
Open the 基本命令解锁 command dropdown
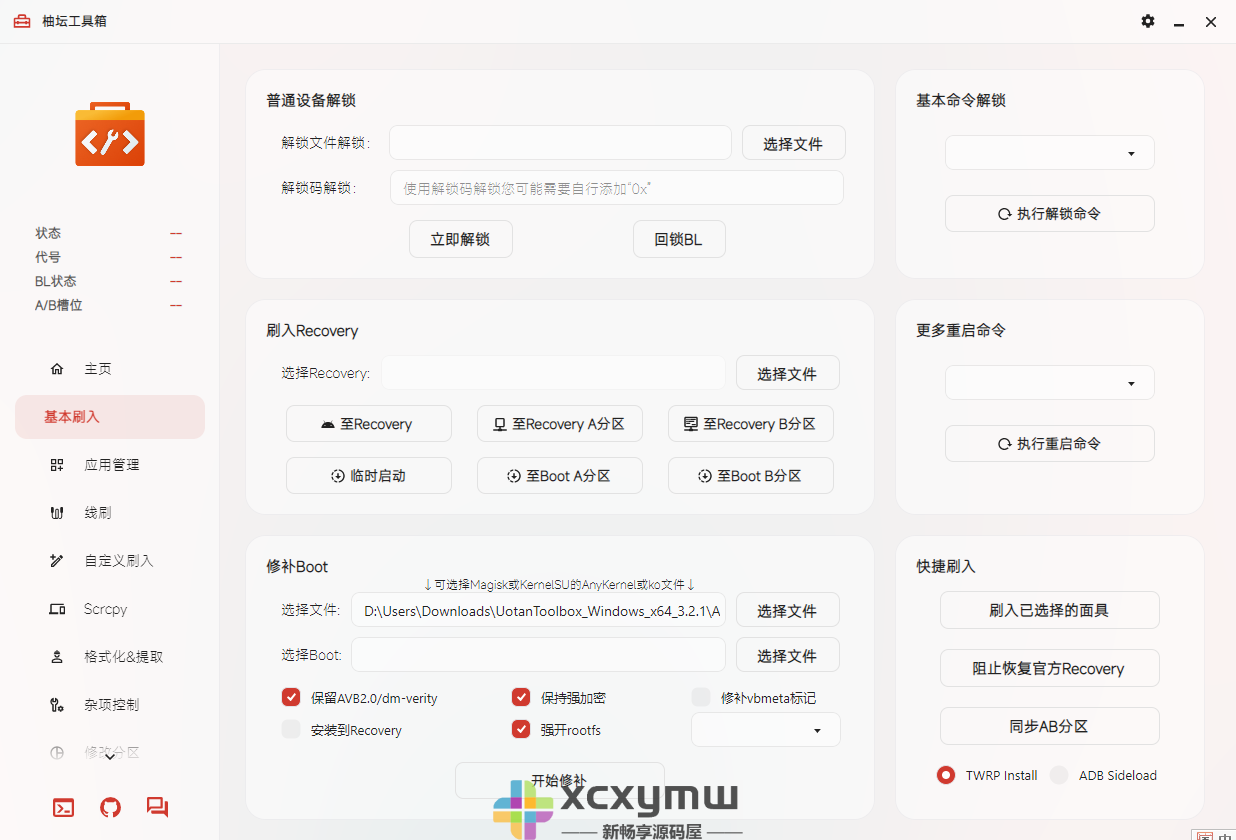click(1049, 152)
